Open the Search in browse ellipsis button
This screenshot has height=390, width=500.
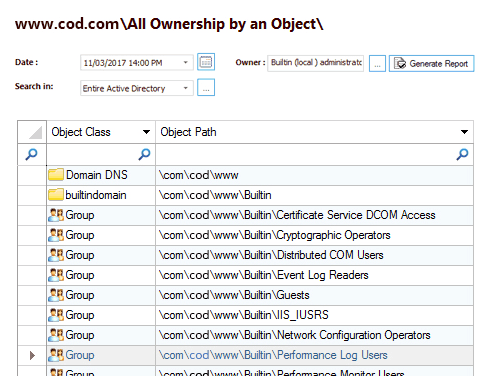click(206, 88)
